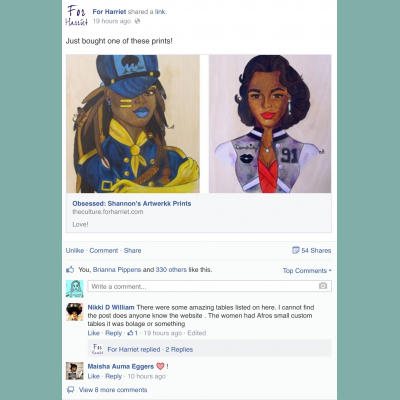Click the For Harriet page logo

pyautogui.click(x=77, y=16)
